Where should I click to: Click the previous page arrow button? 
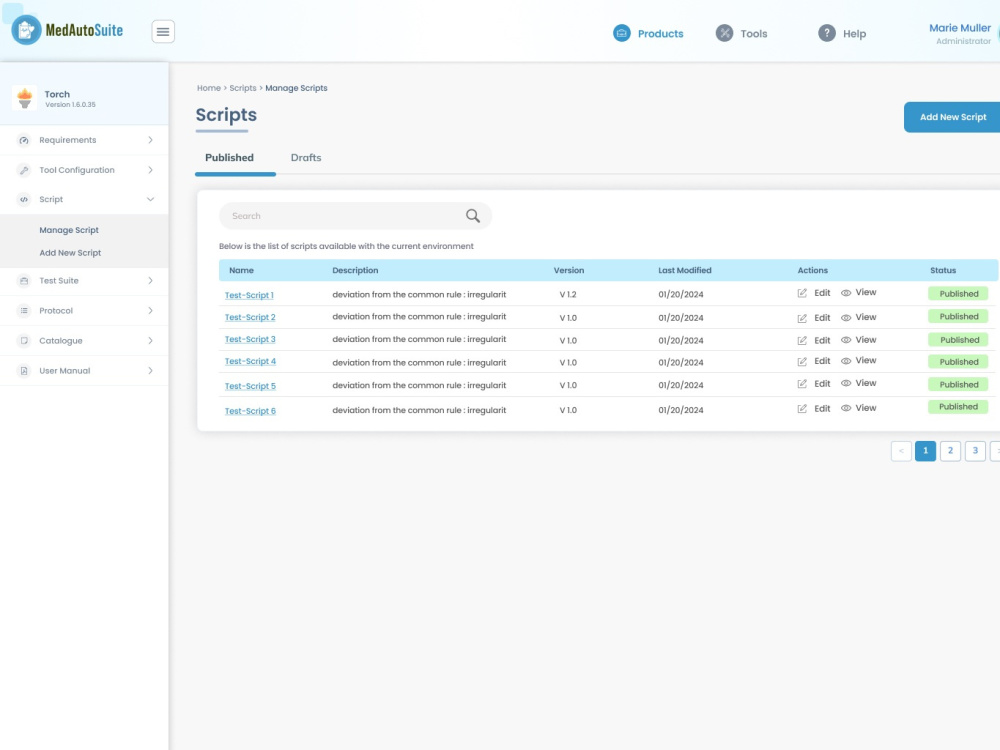(901, 451)
